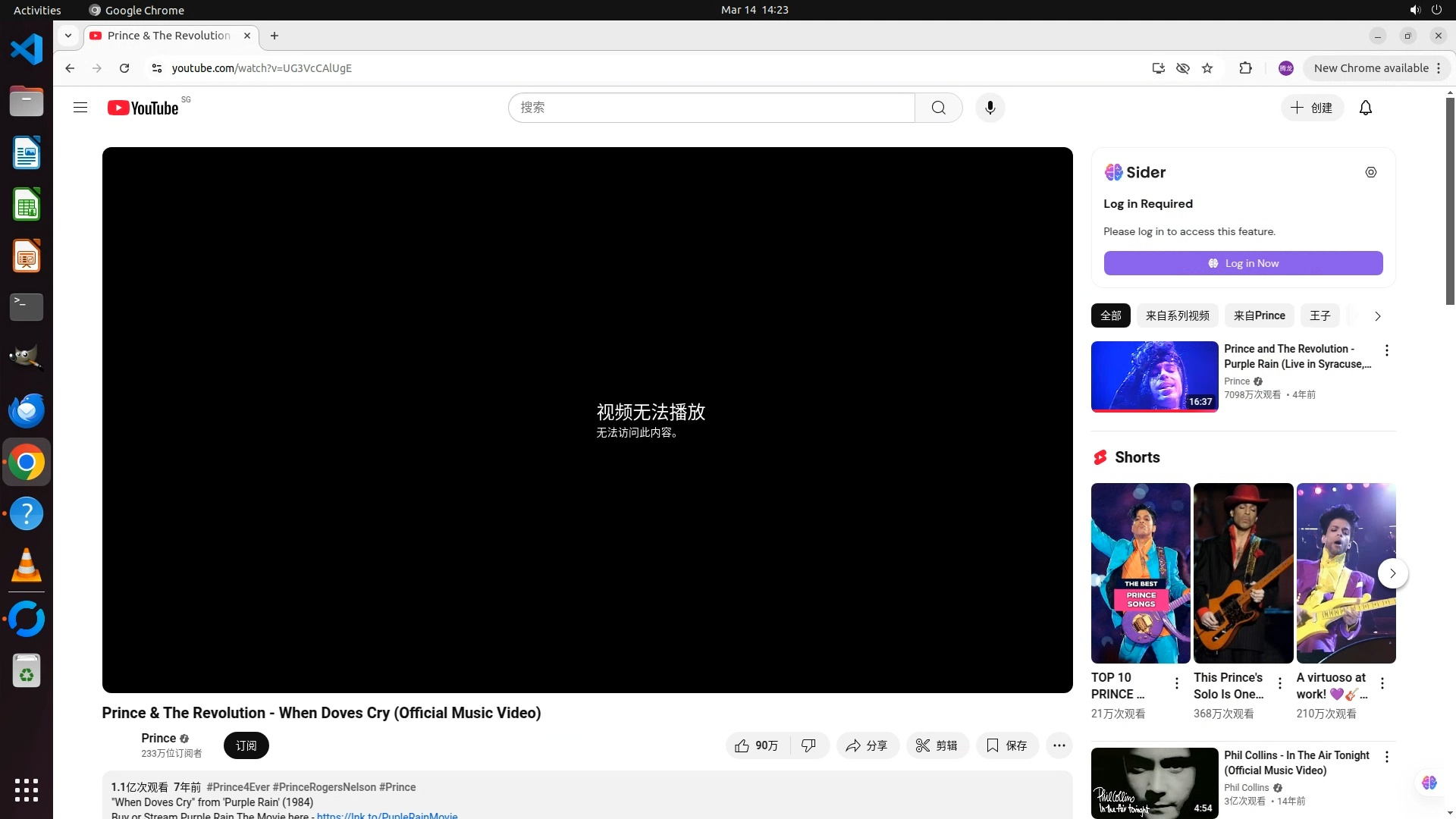Open Purple Rain Live in Syracuse thumbnail

pyautogui.click(x=1154, y=376)
